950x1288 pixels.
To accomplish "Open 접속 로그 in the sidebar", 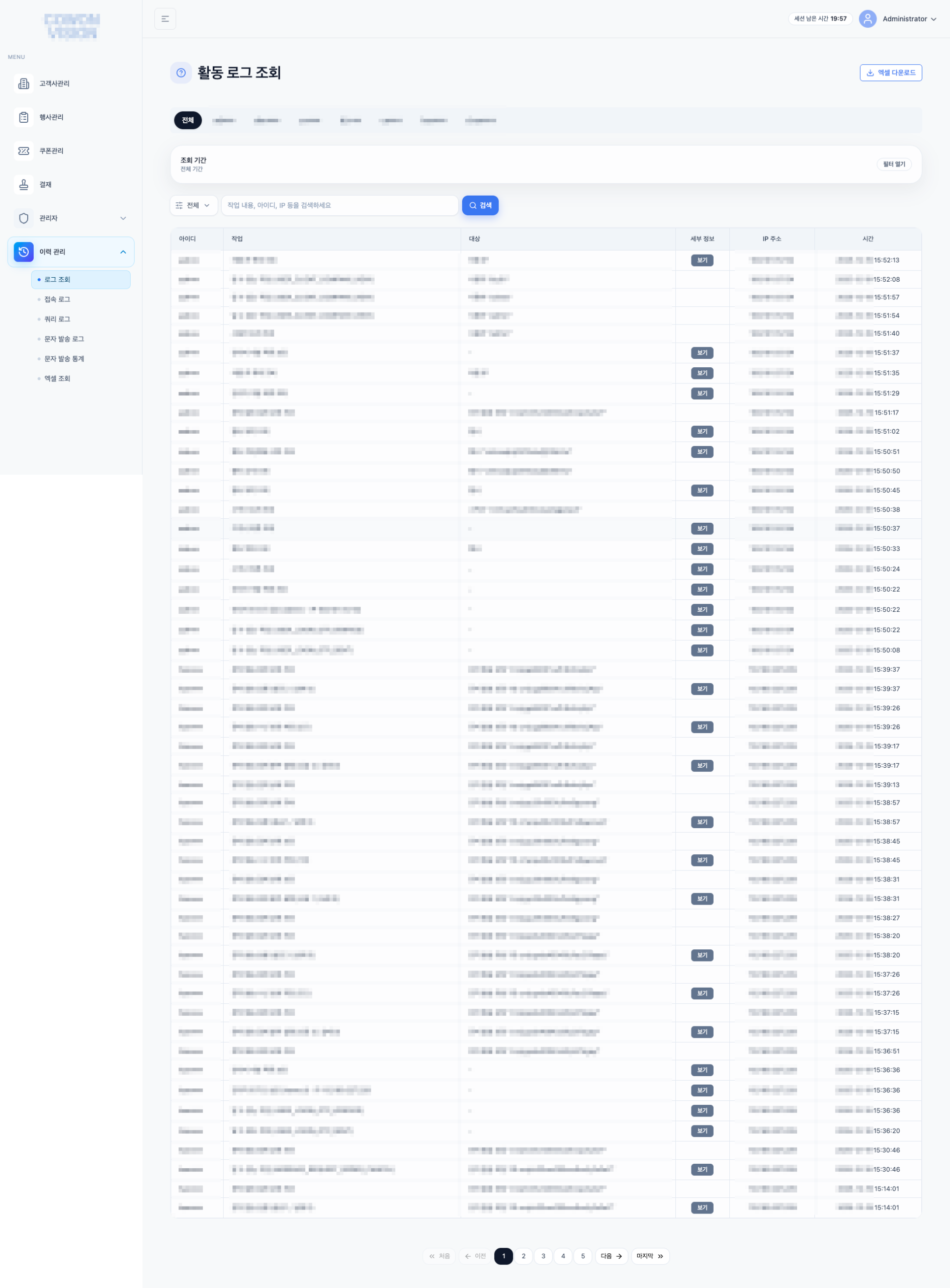I will [57, 299].
